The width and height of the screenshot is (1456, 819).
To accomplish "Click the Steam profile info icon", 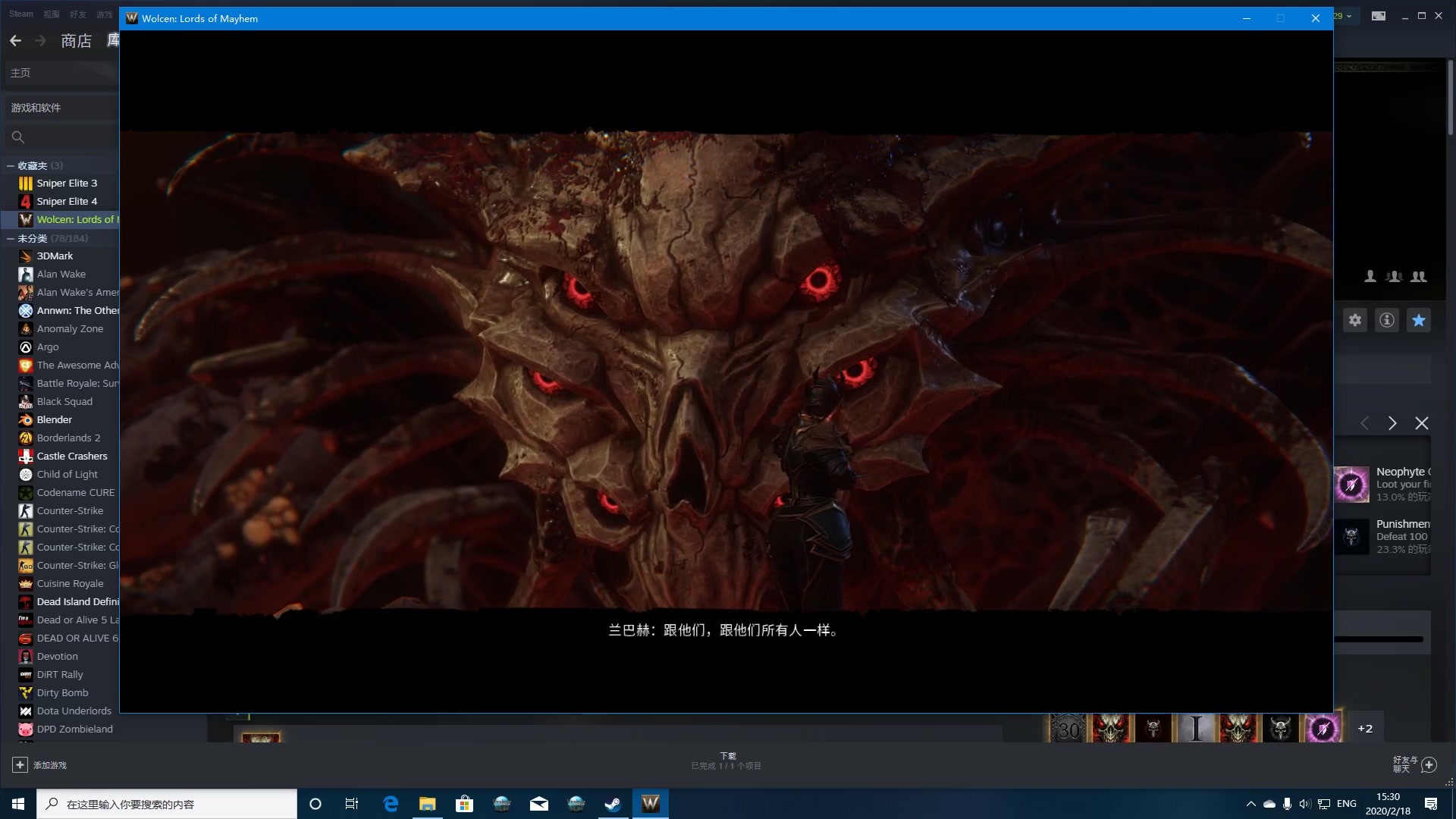I will tap(1387, 319).
